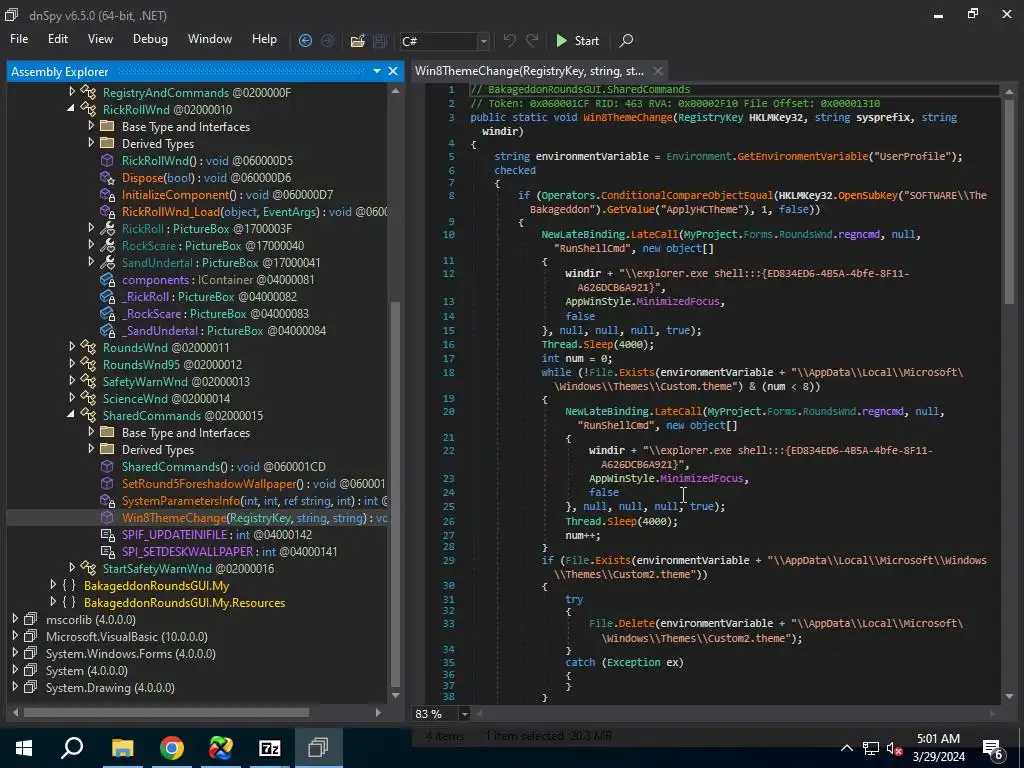
Task: Click the field icon beside components
Action: click(107, 280)
